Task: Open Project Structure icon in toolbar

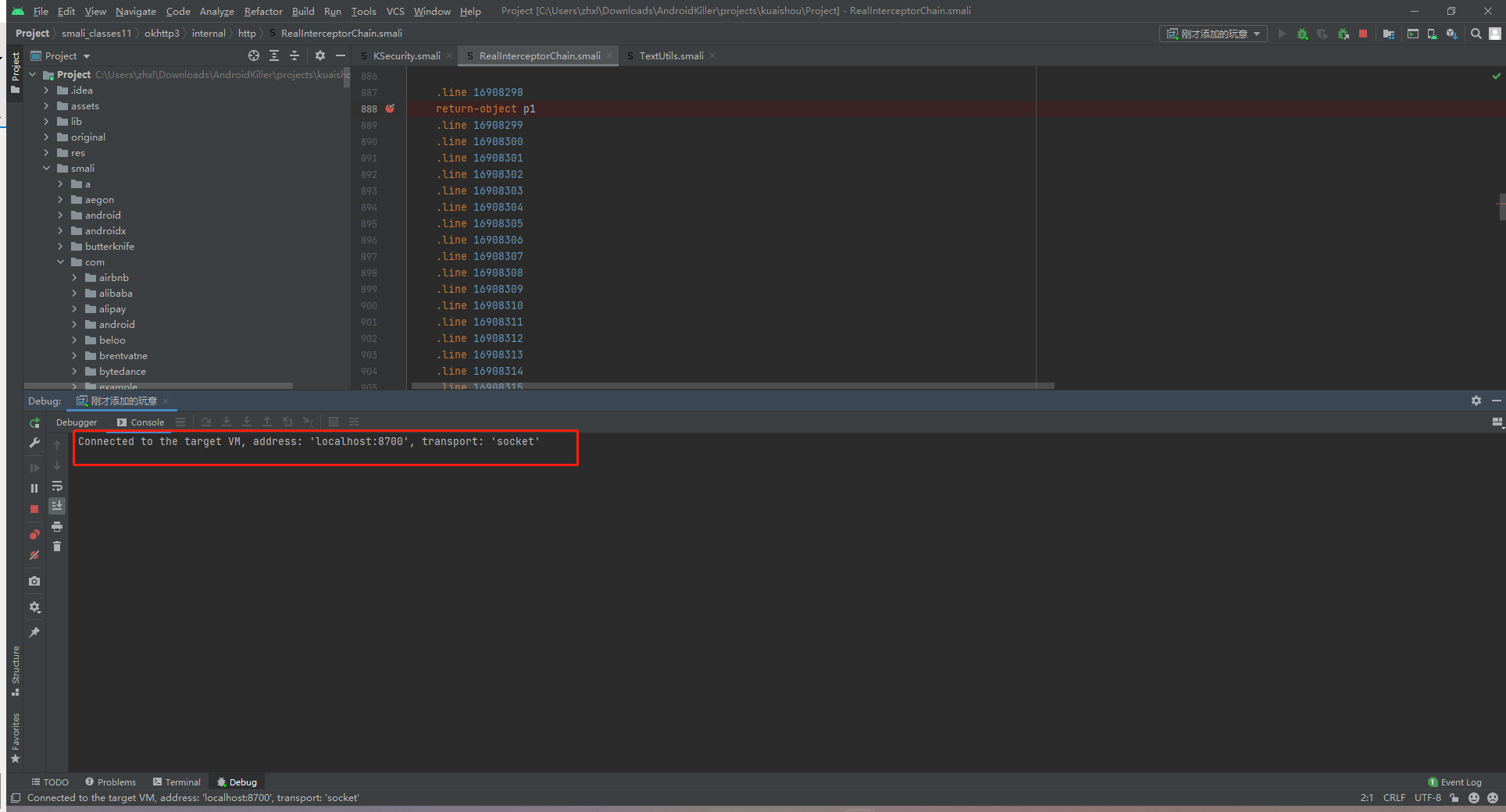Action: click(1389, 34)
